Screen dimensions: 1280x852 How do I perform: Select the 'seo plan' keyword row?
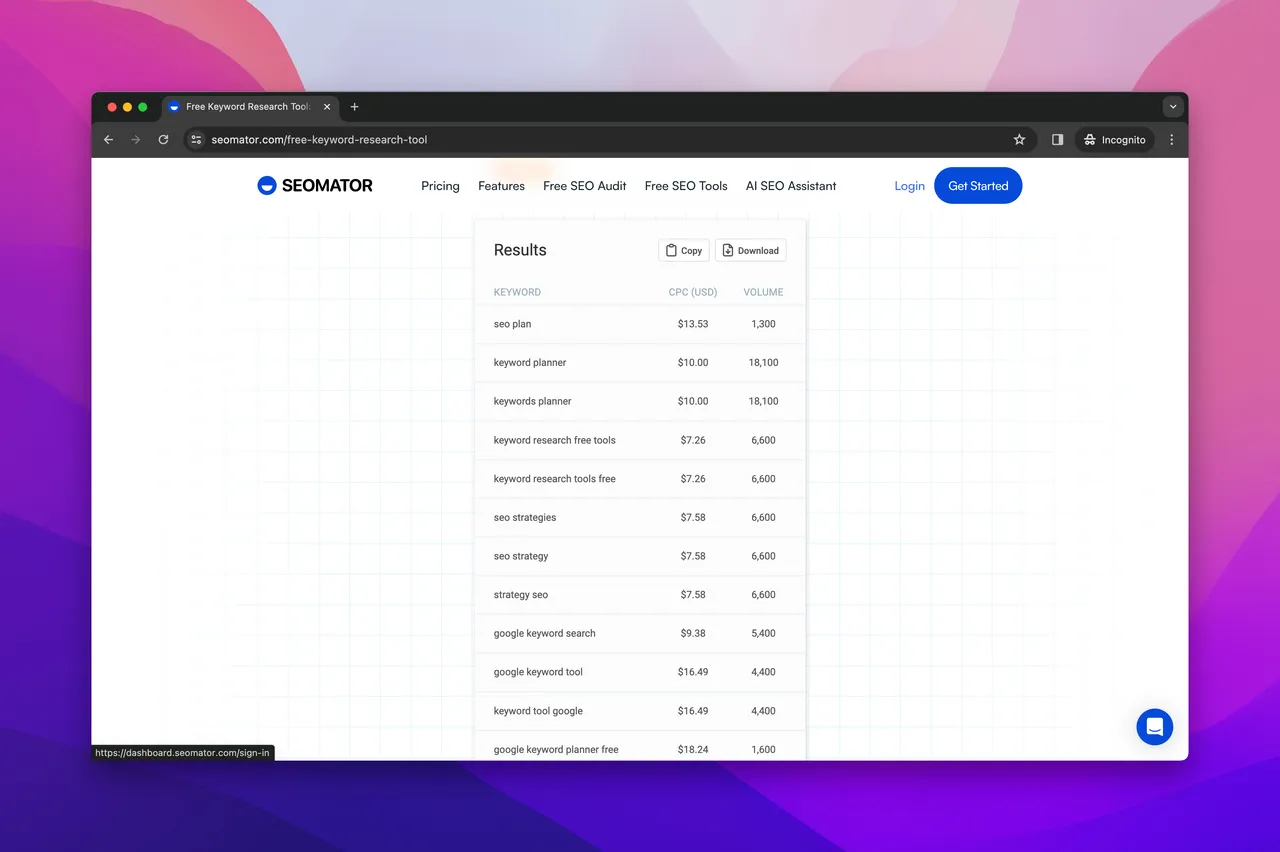click(640, 324)
